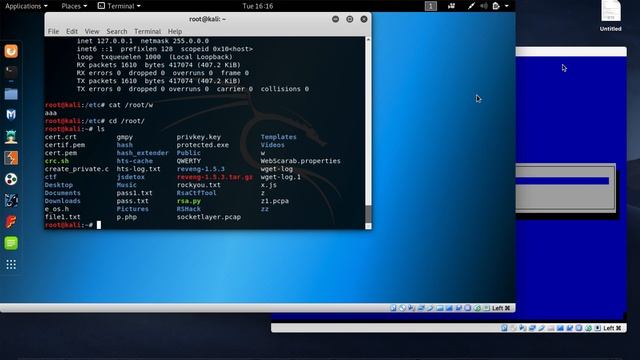Launch Metasploit Framework from the dock
Viewport: 640px width, 360px height.
tap(11, 115)
